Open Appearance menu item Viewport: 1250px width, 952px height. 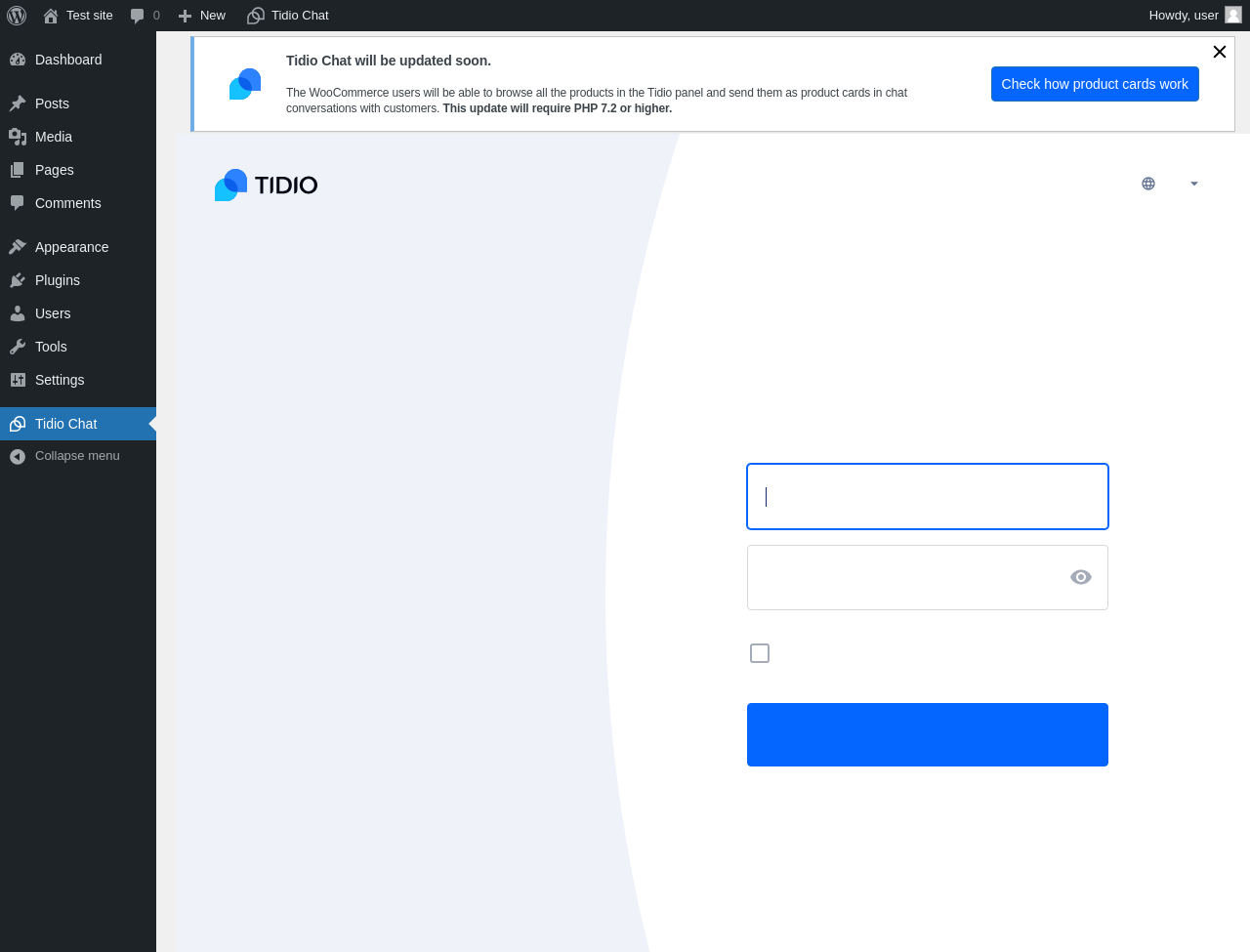(x=78, y=247)
